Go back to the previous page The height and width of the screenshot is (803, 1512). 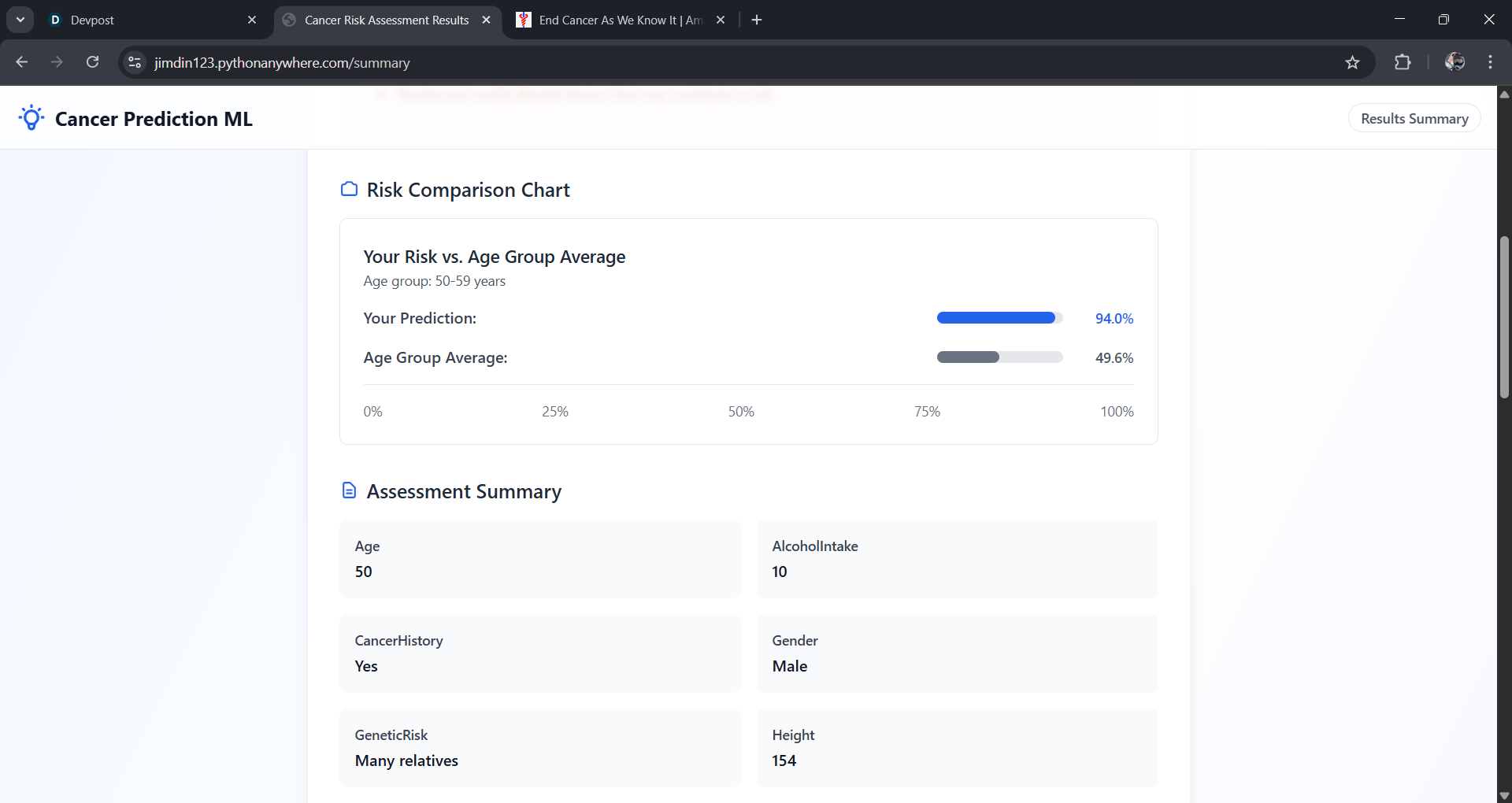pos(22,62)
